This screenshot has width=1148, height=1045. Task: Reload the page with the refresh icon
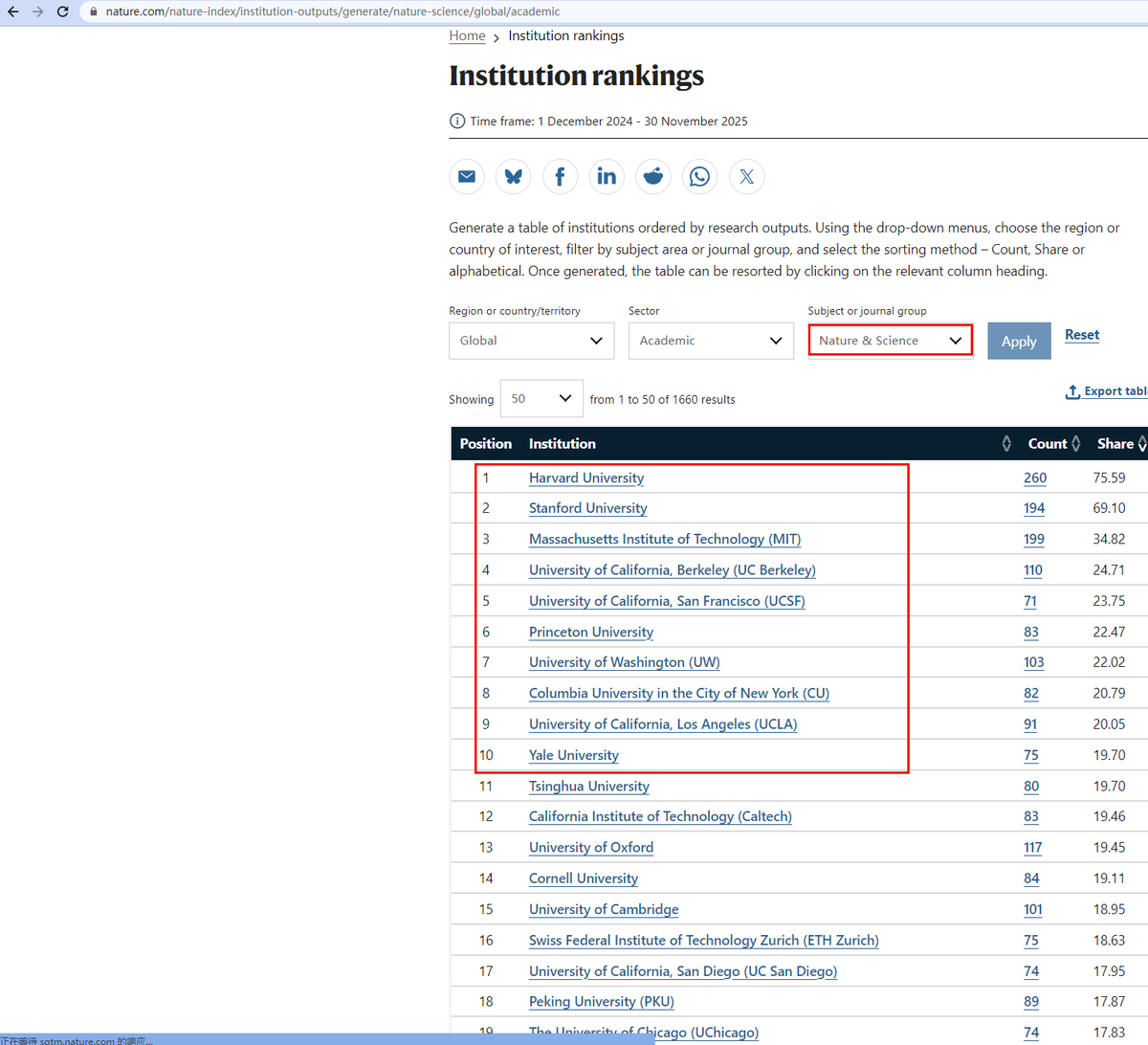click(63, 11)
